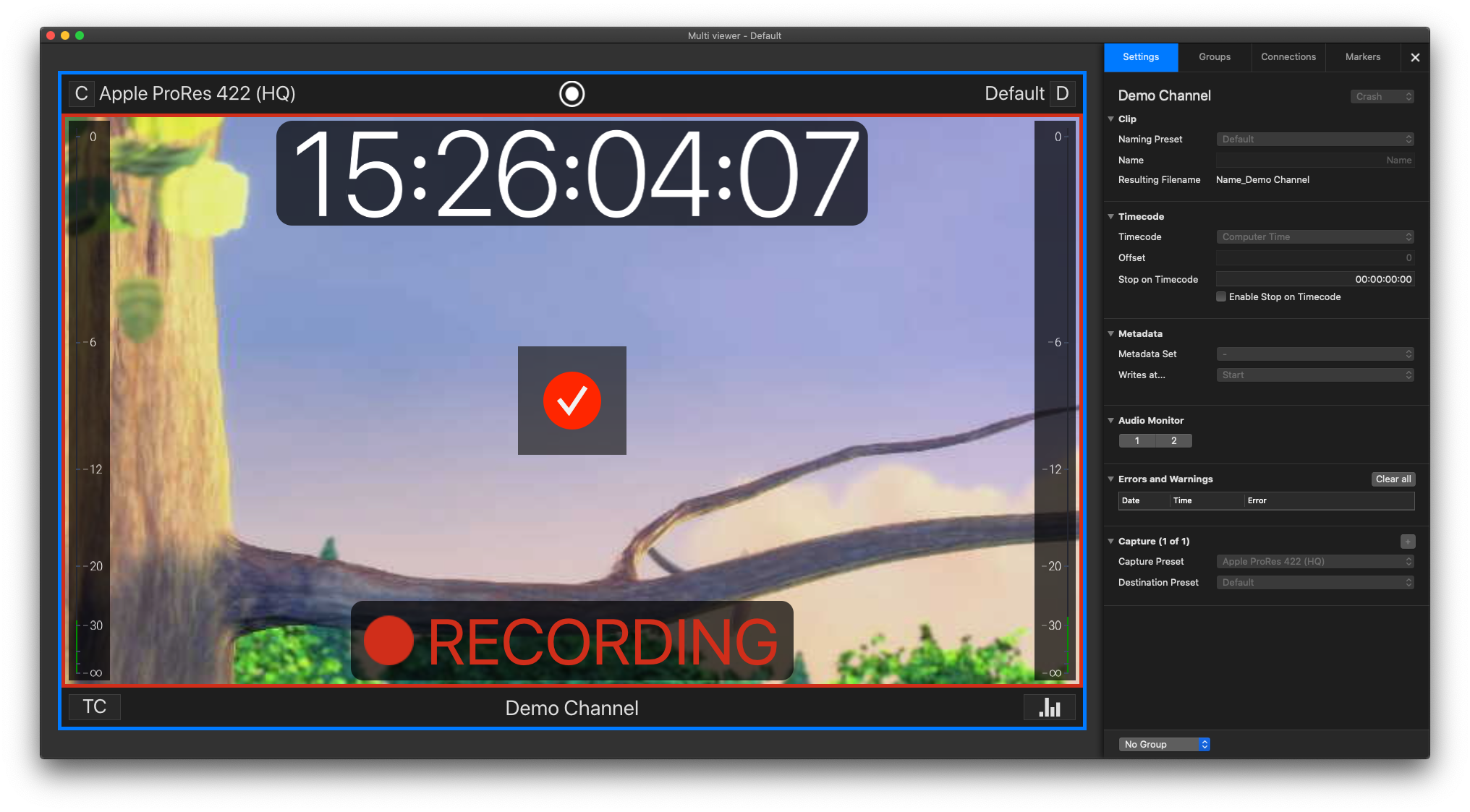The image size is (1470, 812).
Task: Click the Default destination label in viewer header
Action: [x=1014, y=94]
